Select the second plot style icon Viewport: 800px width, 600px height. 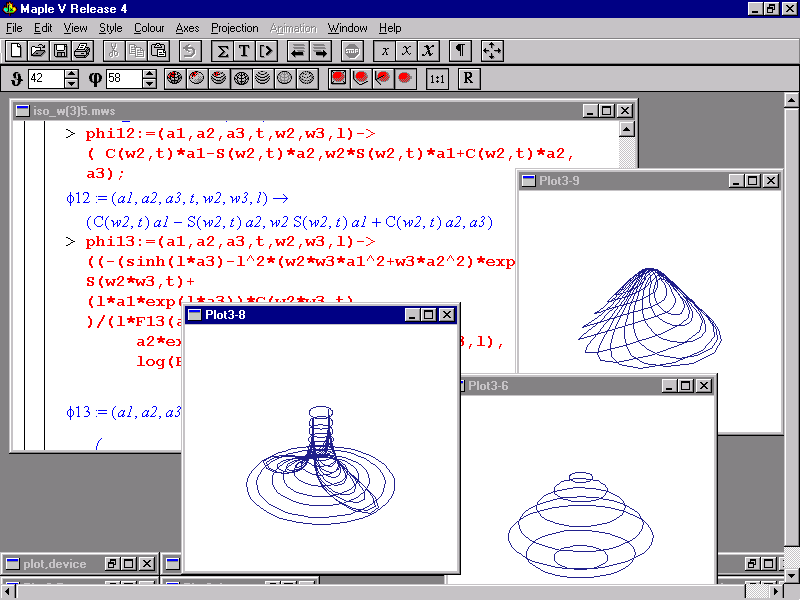[196, 79]
